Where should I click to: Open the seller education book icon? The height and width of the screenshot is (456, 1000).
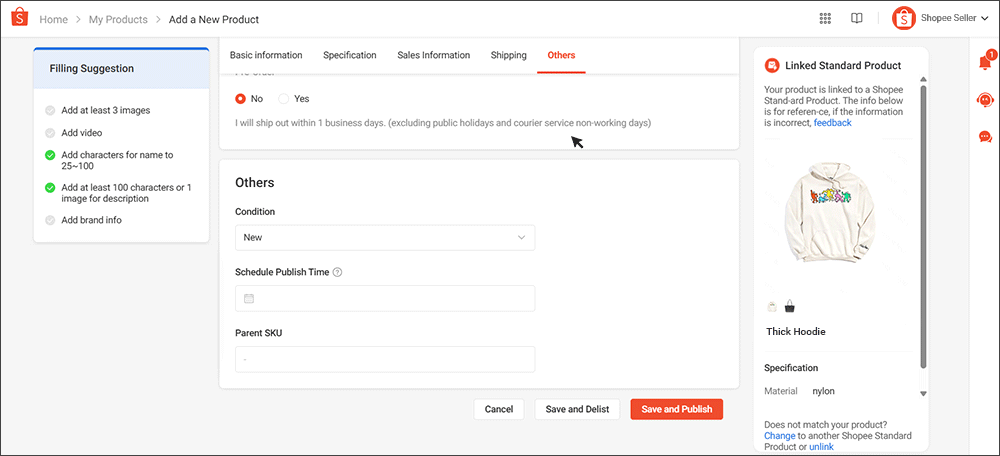click(857, 18)
